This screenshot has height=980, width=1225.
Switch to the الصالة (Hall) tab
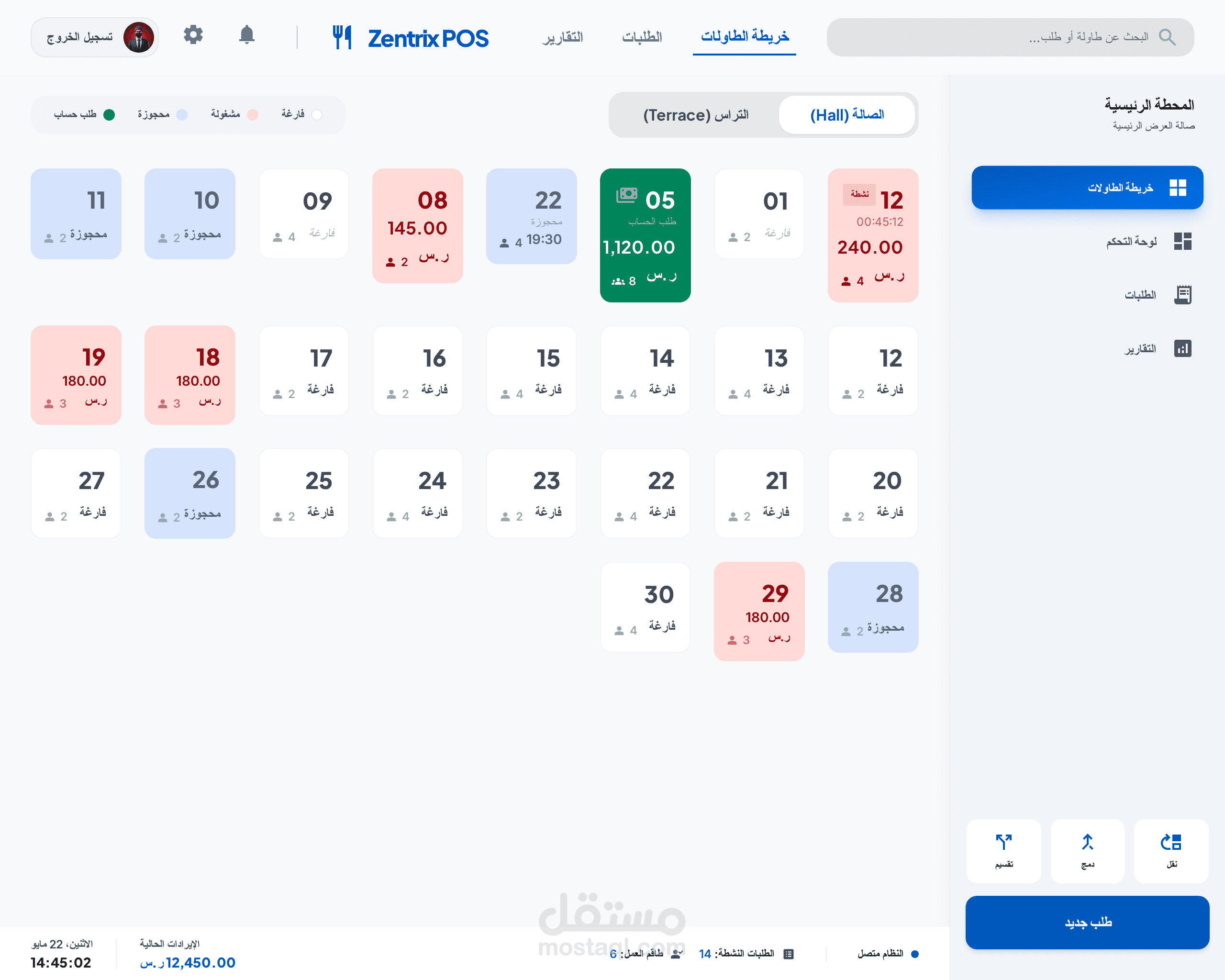tap(846, 115)
